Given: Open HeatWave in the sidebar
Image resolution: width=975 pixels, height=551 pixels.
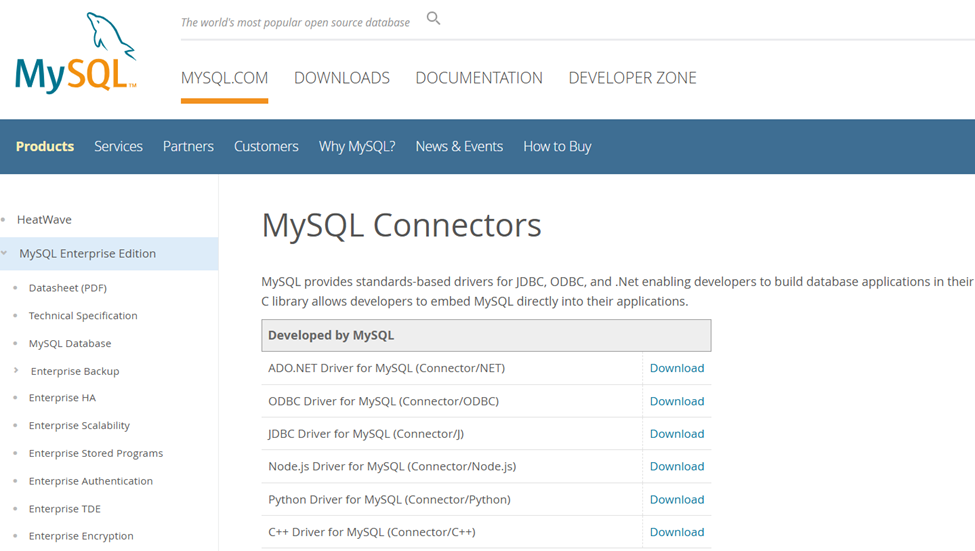Looking at the screenshot, I should (x=44, y=220).
